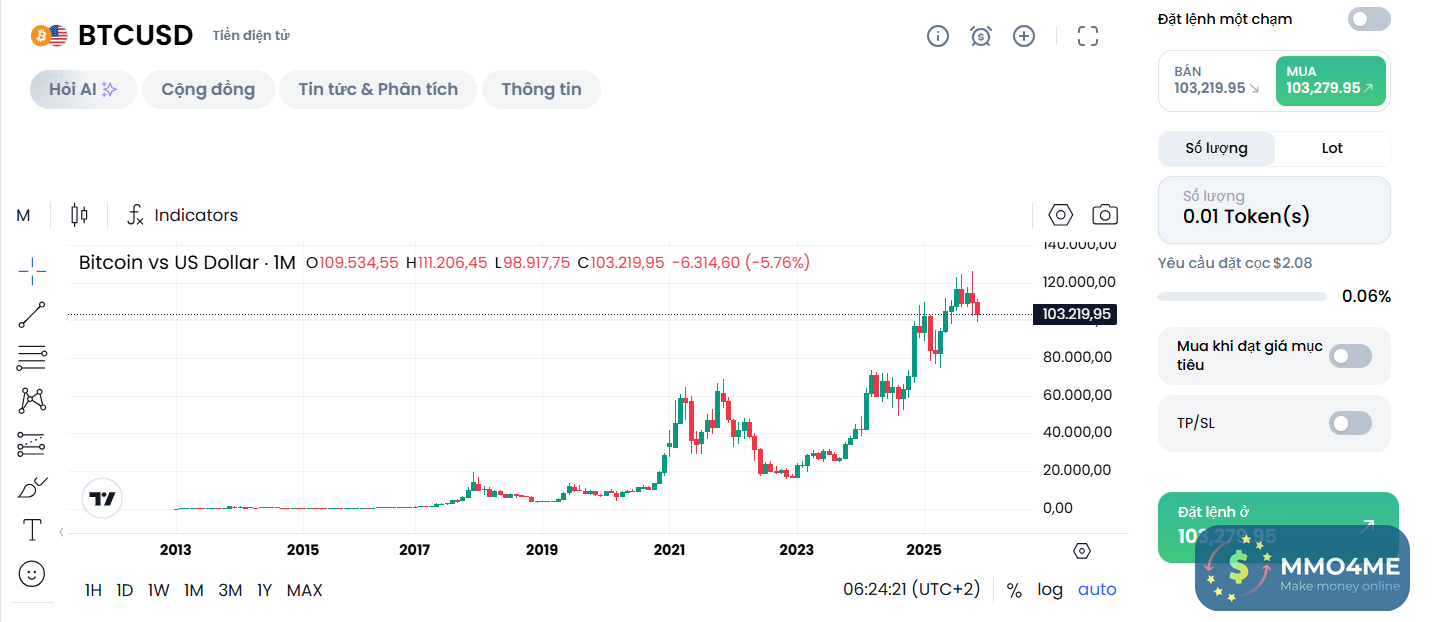Switch to the Cộng đồng tab

pos(208,89)
